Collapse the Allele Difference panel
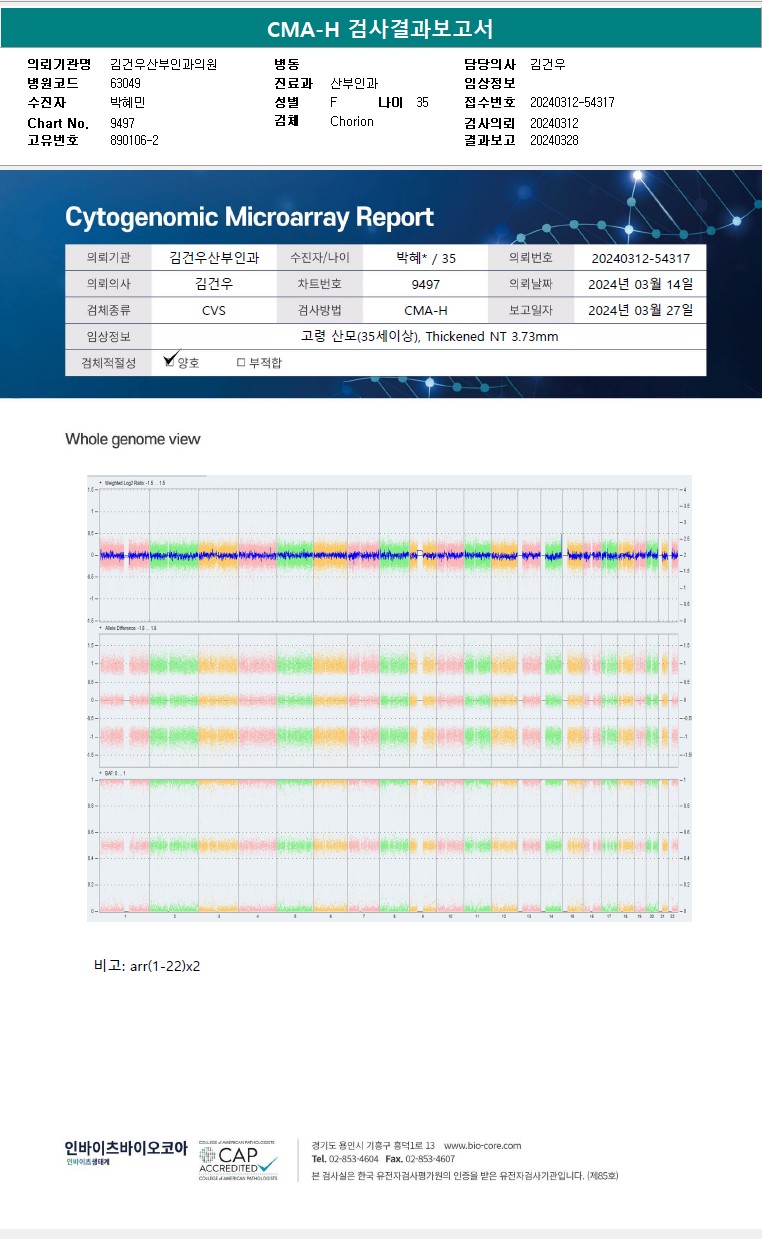 (100, 627)
